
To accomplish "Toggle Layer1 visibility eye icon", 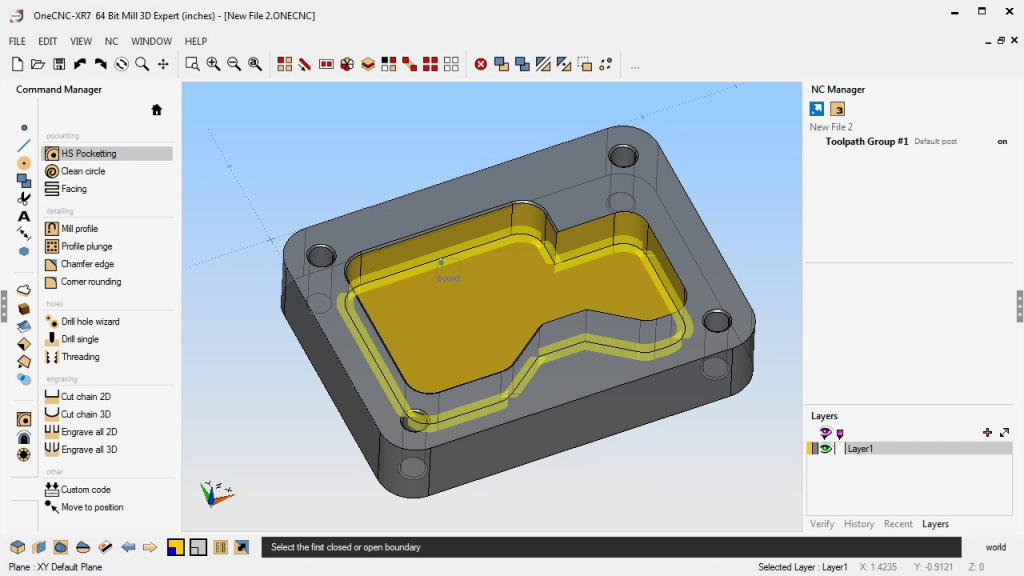I will click(x=825, y=449).
